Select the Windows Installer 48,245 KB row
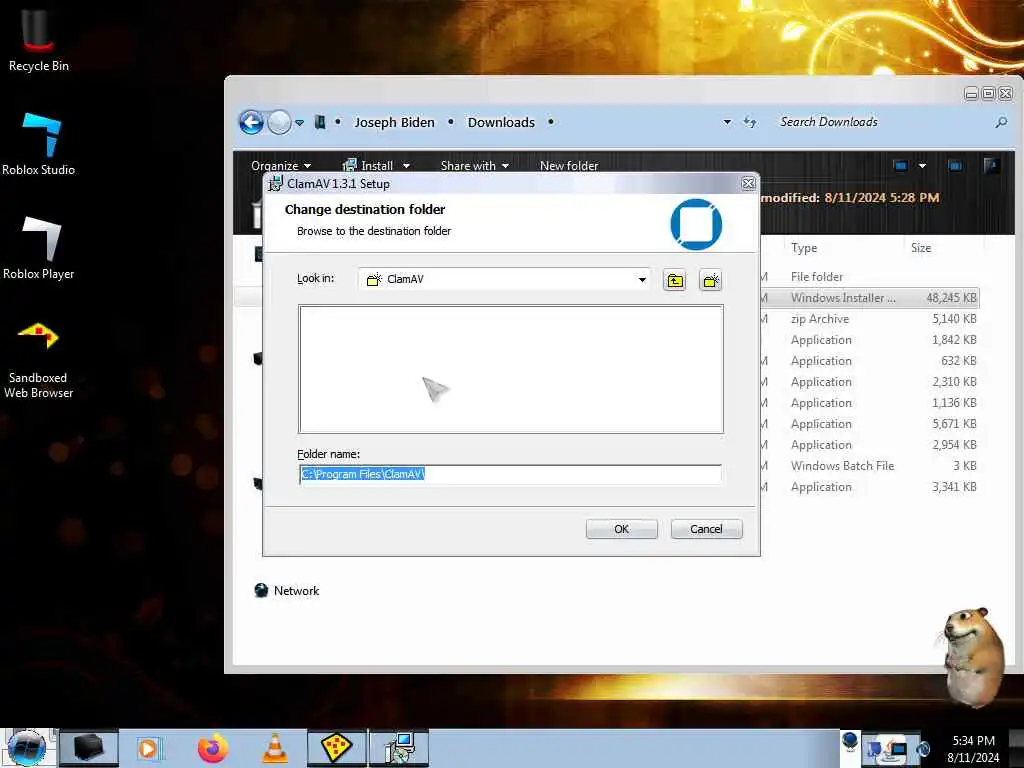 [871, 298]
